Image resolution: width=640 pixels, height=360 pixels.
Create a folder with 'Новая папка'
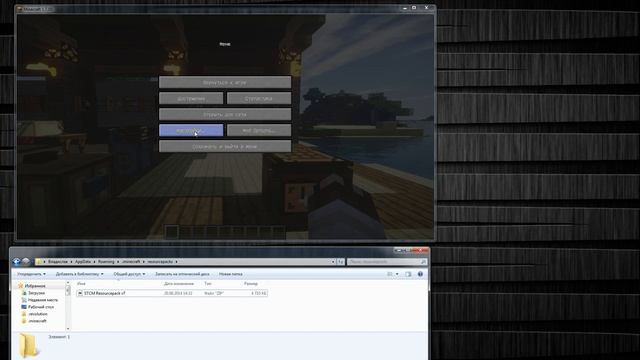[231, 274]
